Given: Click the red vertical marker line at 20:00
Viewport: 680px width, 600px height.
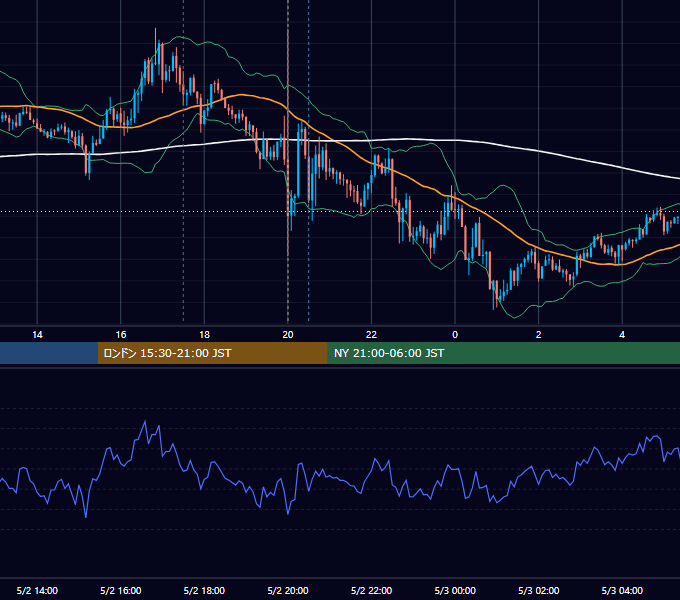Looking at the screenshot, I should (288, 143).
